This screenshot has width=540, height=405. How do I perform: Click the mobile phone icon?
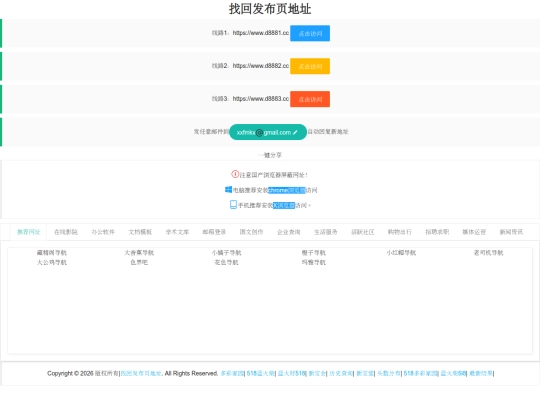(x=233, y=205)
